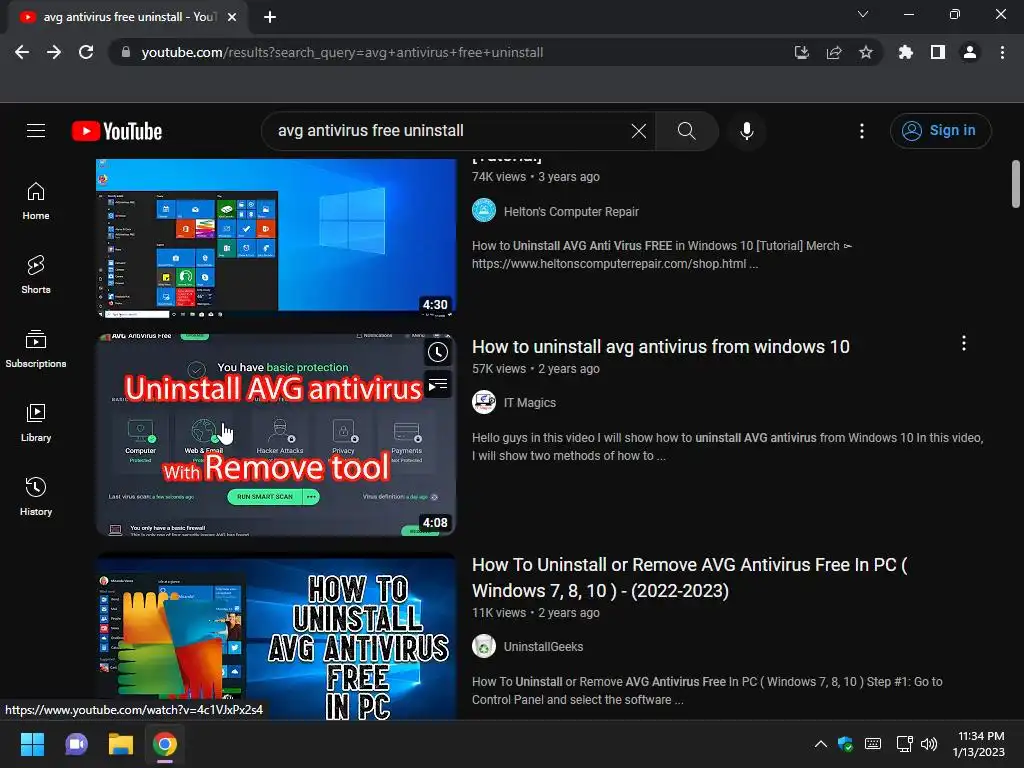The width and height of the screenshot is (1024, 768).
Task: Click the browser address bar URL
Action: (342, 52)
